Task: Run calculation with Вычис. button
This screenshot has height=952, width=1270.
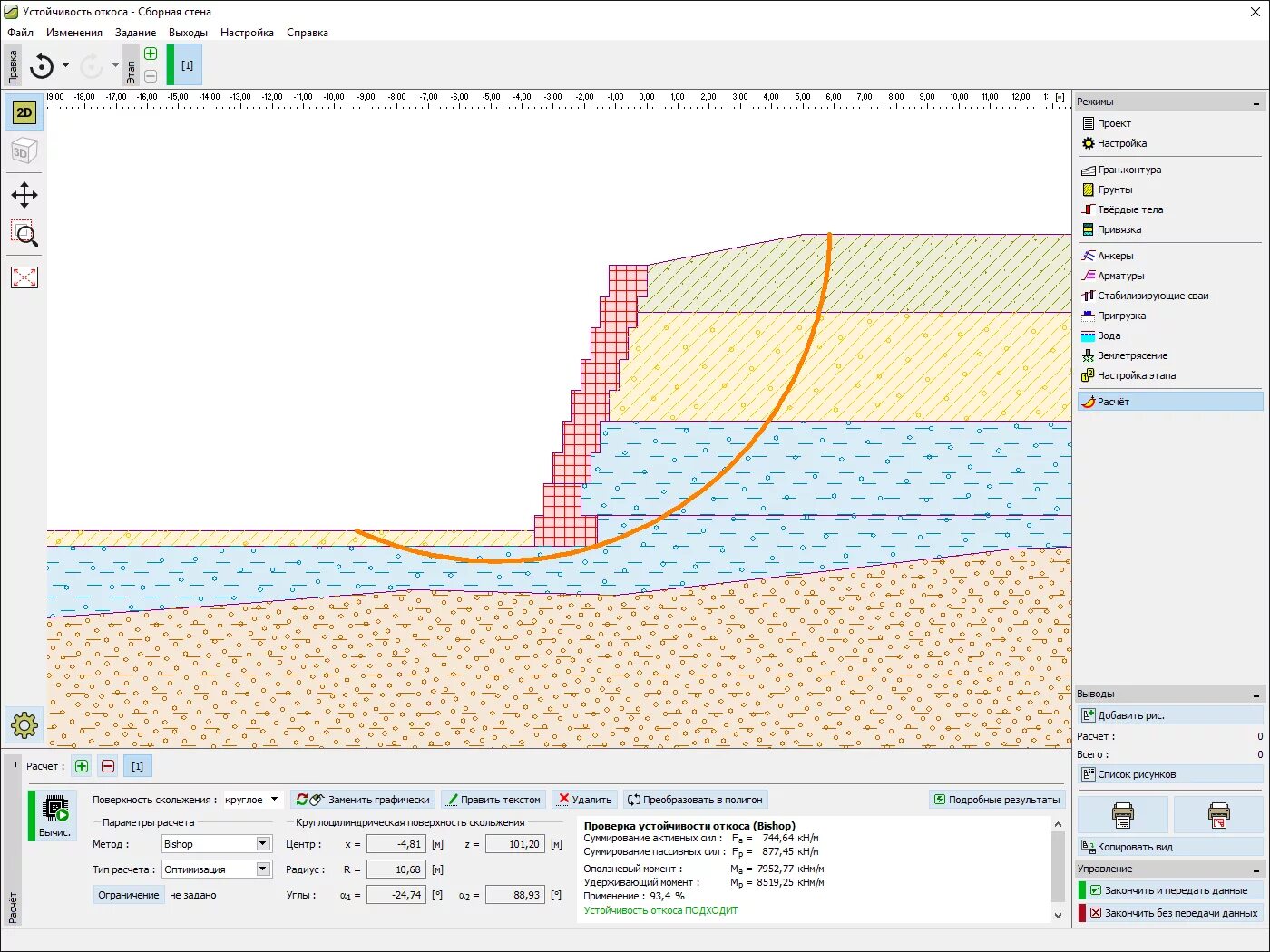Action: pos(54,814)
